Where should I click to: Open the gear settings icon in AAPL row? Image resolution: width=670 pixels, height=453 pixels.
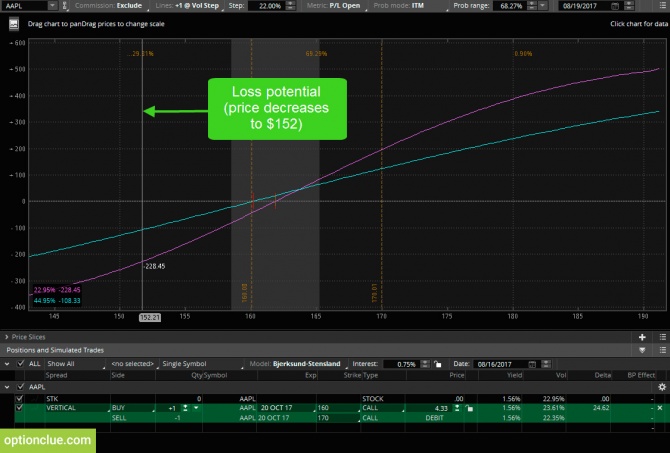662,387
